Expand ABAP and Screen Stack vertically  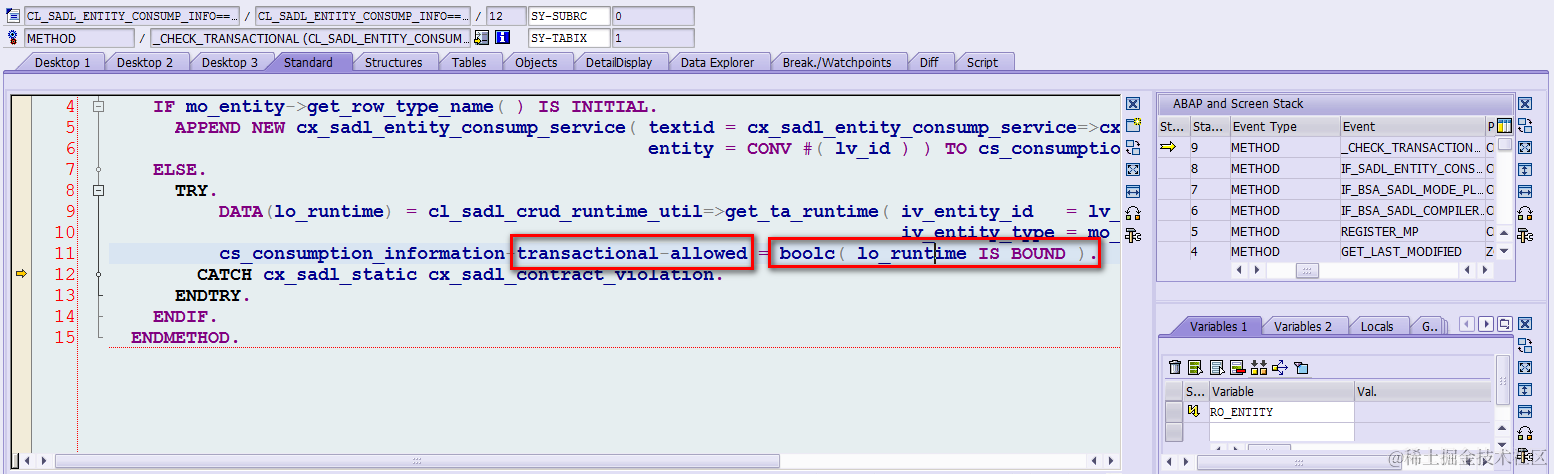(x=1525, y=170)
